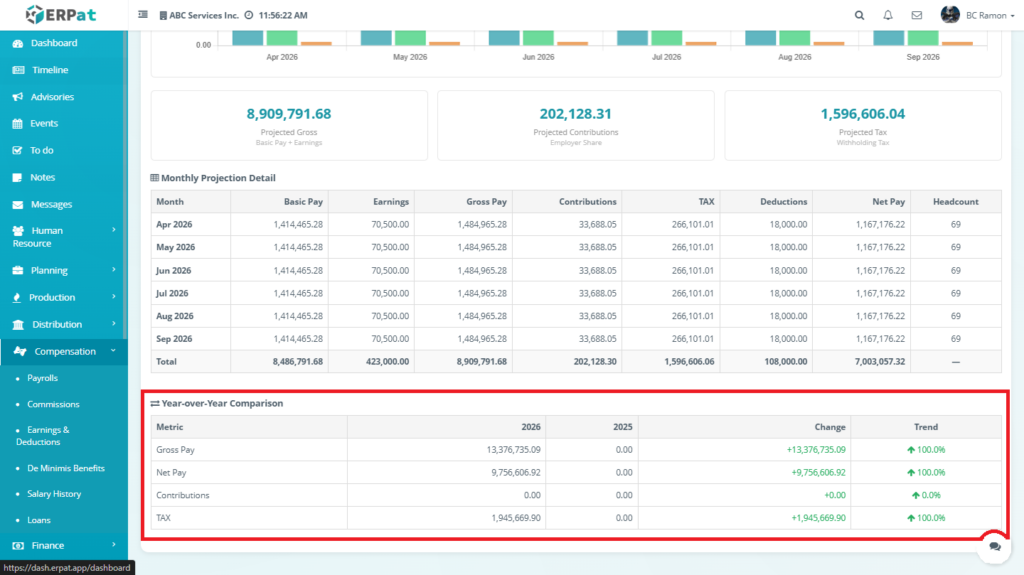The height and width of the screenshot is (575, 1024).
Task: Open the chat bubble widget
Action: [x=994, y=546]
